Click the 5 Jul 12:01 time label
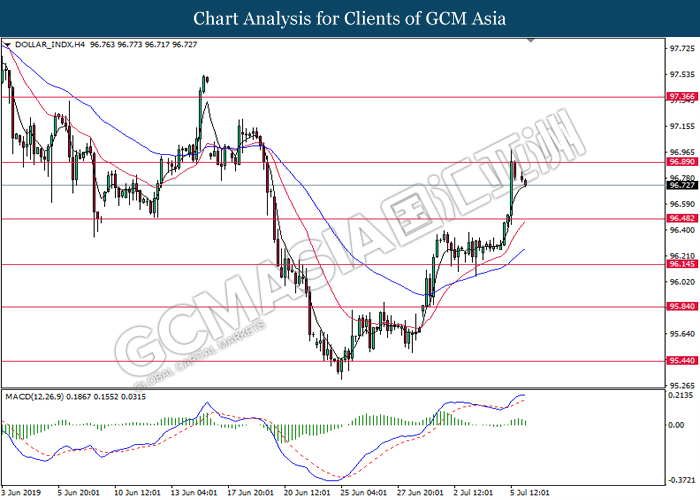Screen dimensions: 700x500 tap(531, 492)
